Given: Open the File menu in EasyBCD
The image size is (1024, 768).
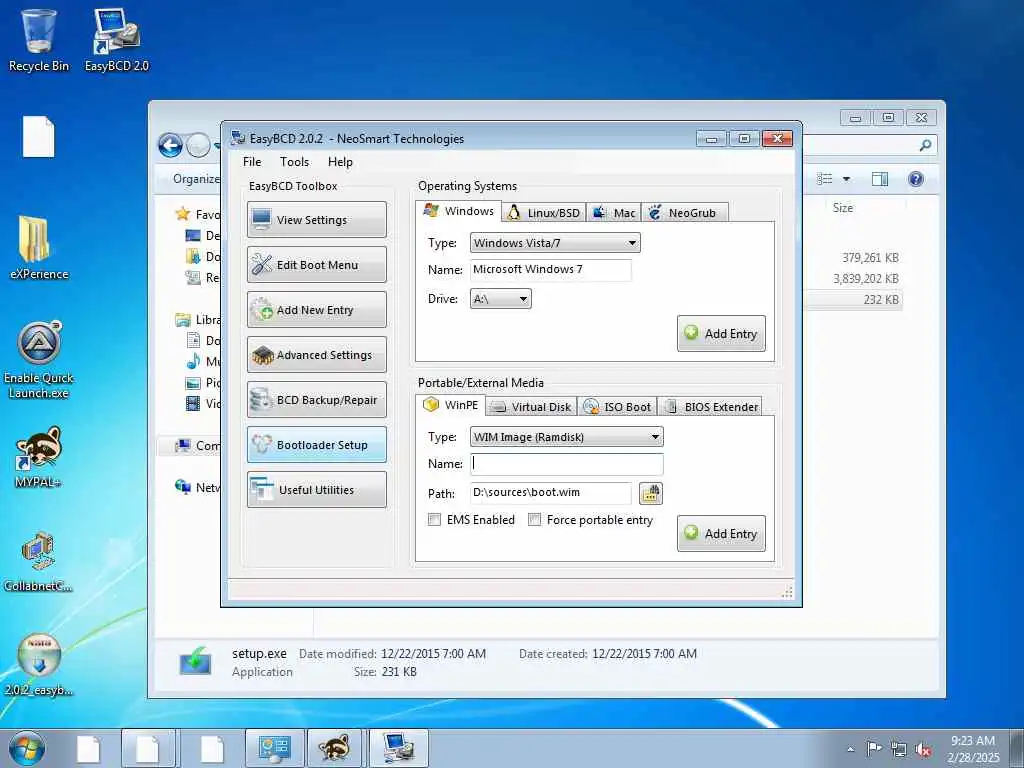Looking at the screenshot, I should (251, 162).
